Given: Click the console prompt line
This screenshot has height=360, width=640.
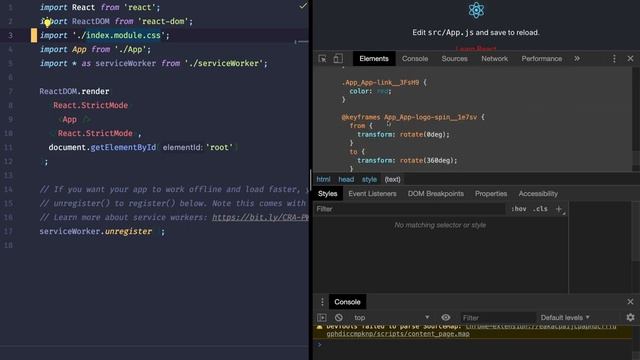Looking at the screenshot, I should [x=476, y=345].
